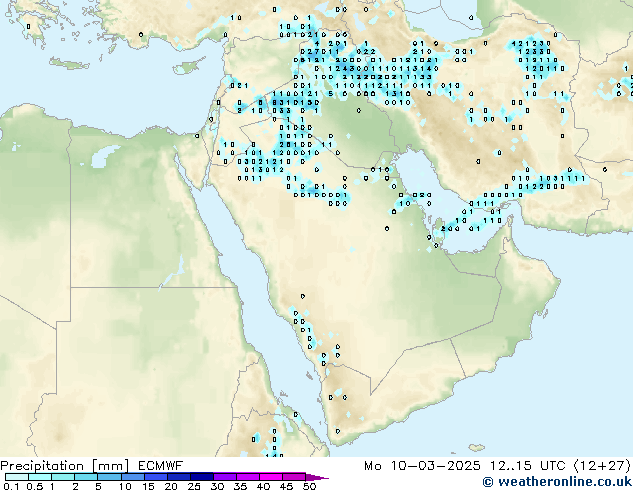Select the 10–15 mm legend color box
This screenshot has width=634, height=490.
click(x=132, y=477)
